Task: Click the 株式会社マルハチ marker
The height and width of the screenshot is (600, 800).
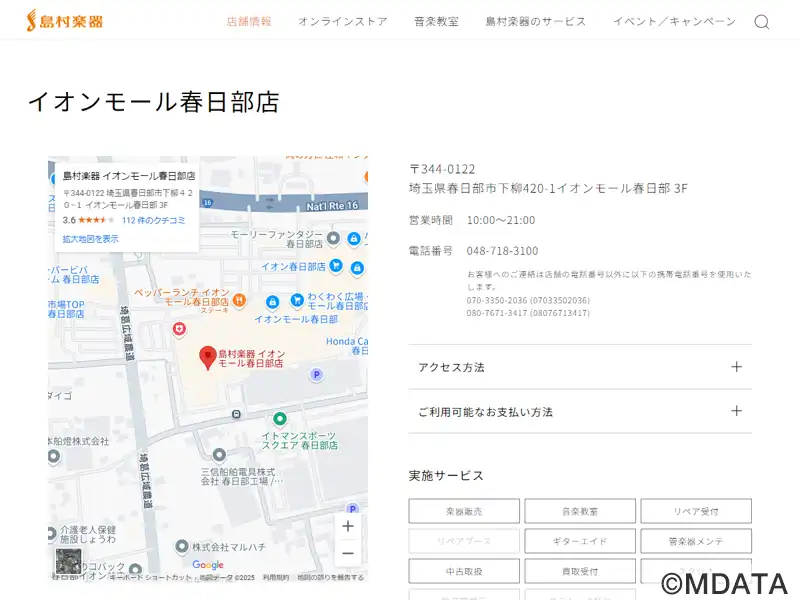Action: tap(182, 546)
